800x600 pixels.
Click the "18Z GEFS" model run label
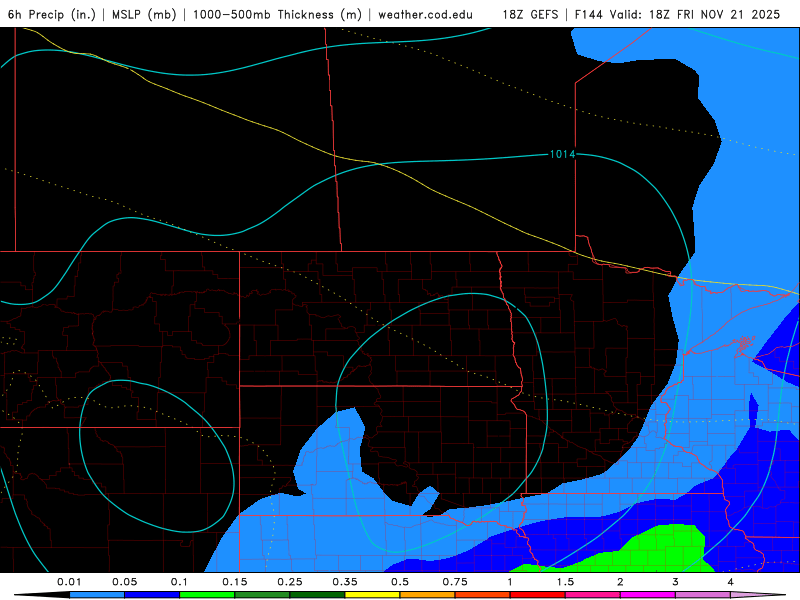[x=530, y=14]
